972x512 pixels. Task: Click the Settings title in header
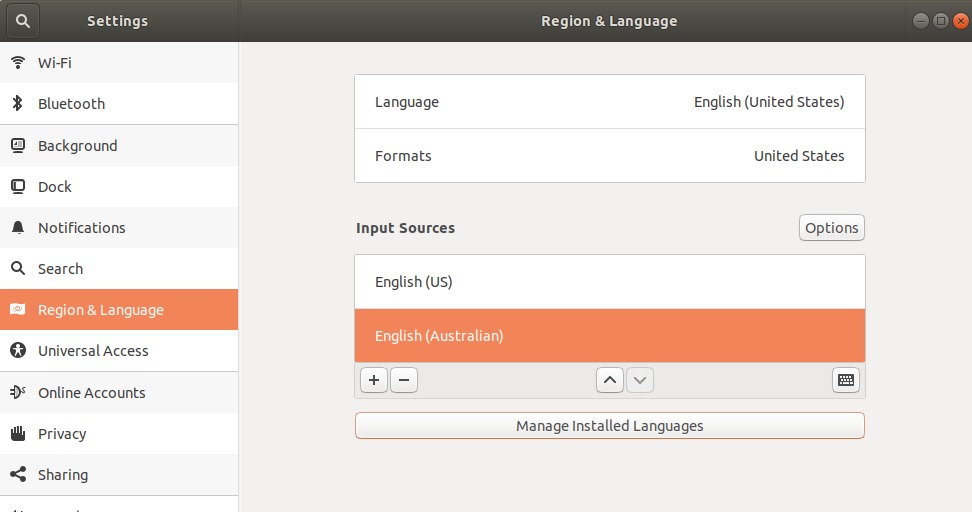pos(118,21)
